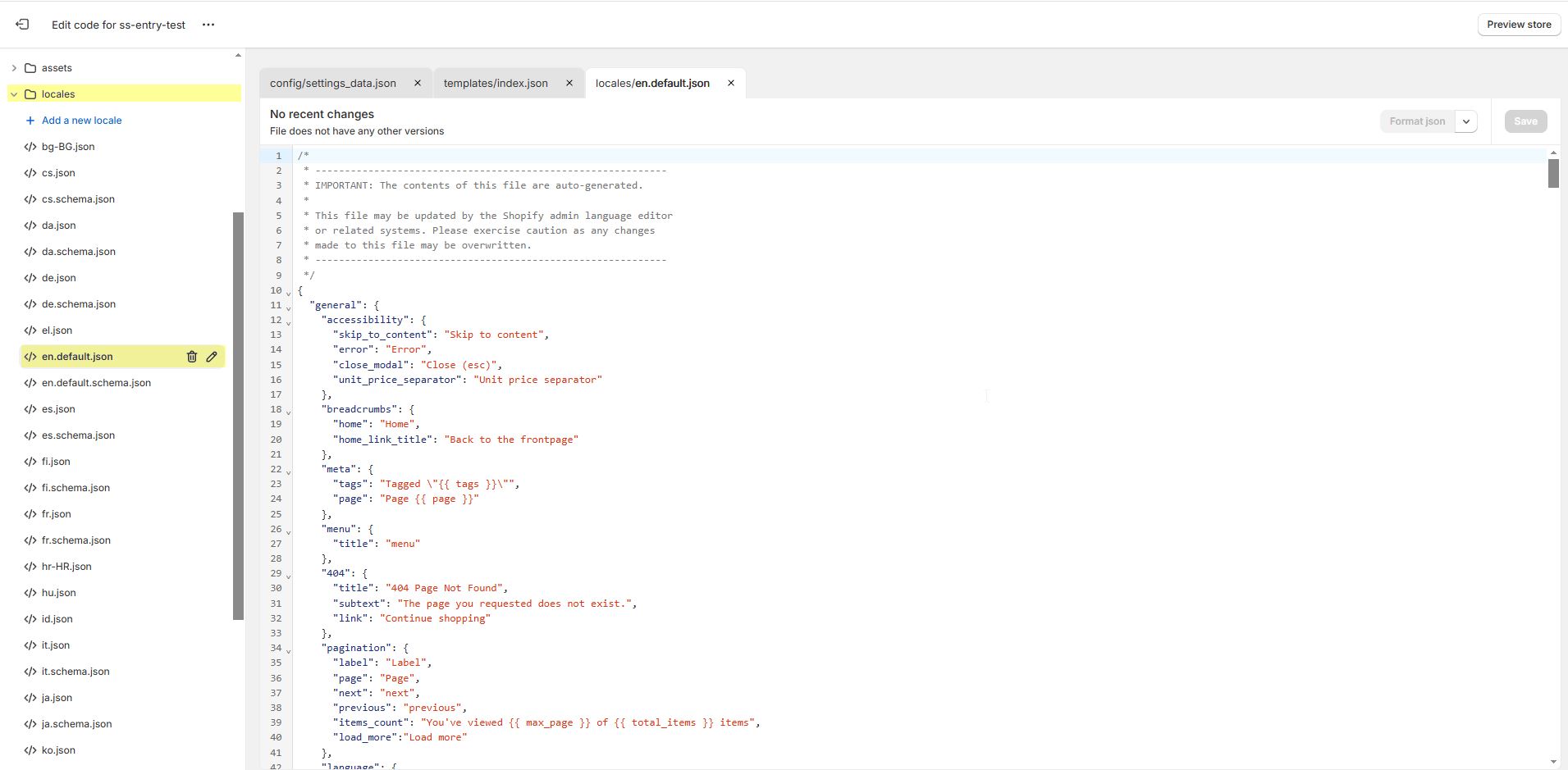Rename en.default.json using the pencil icon
Screen dimensions: 1568x770
[212, 357]
